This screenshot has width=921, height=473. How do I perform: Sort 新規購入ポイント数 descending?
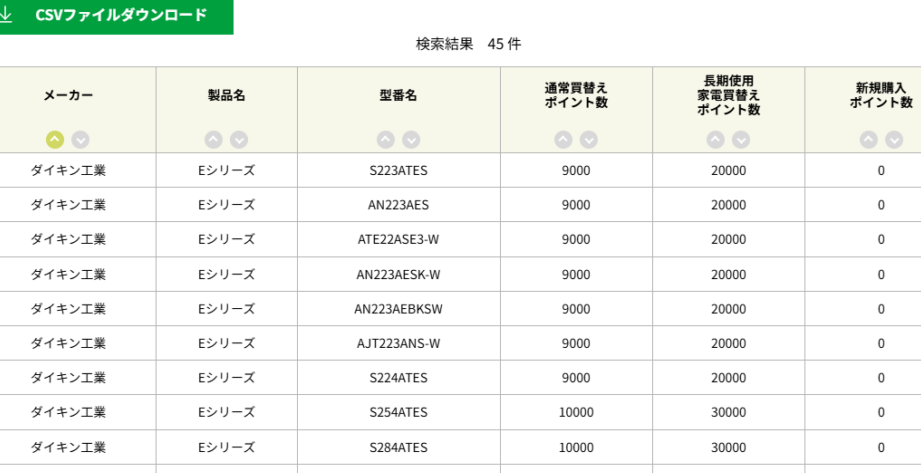(894, 140)
